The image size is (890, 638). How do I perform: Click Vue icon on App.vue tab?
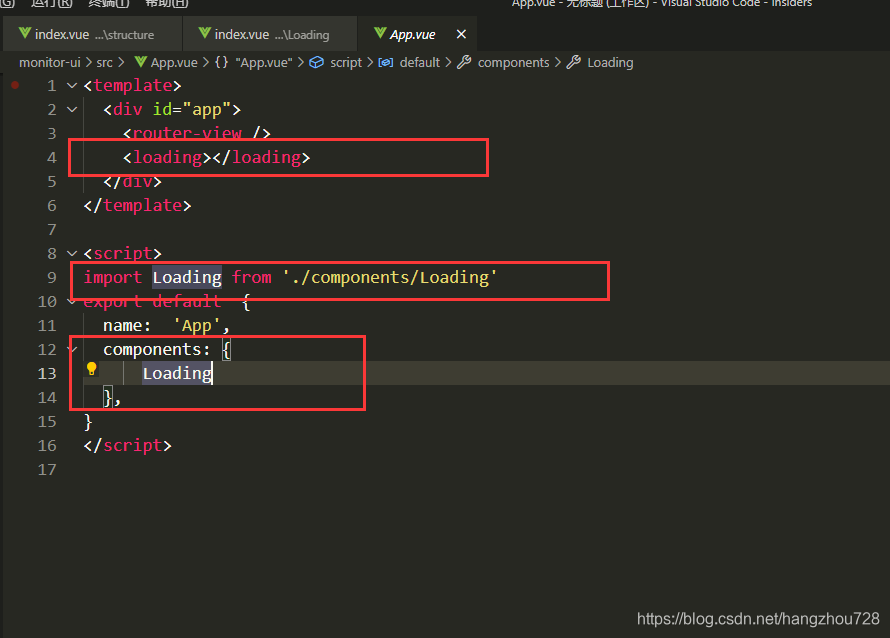coord(380,33)
